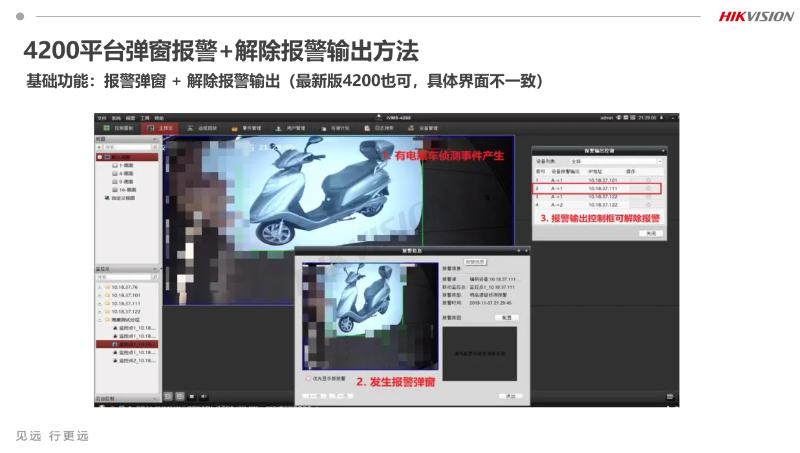
Task: Select the 4-画面 layout view
Action: 123,173
